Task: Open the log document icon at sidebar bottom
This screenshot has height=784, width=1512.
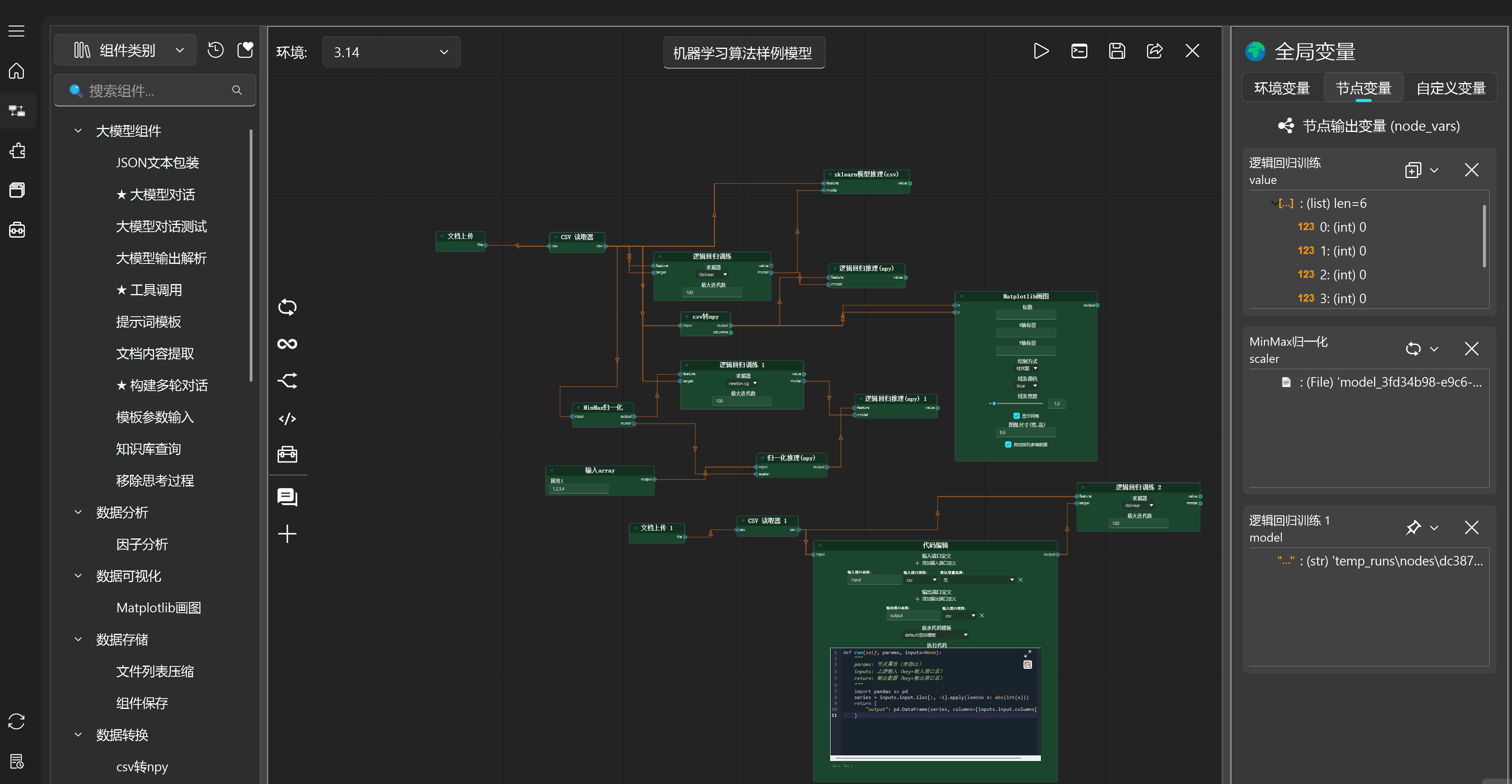Action: coord(16,761)
